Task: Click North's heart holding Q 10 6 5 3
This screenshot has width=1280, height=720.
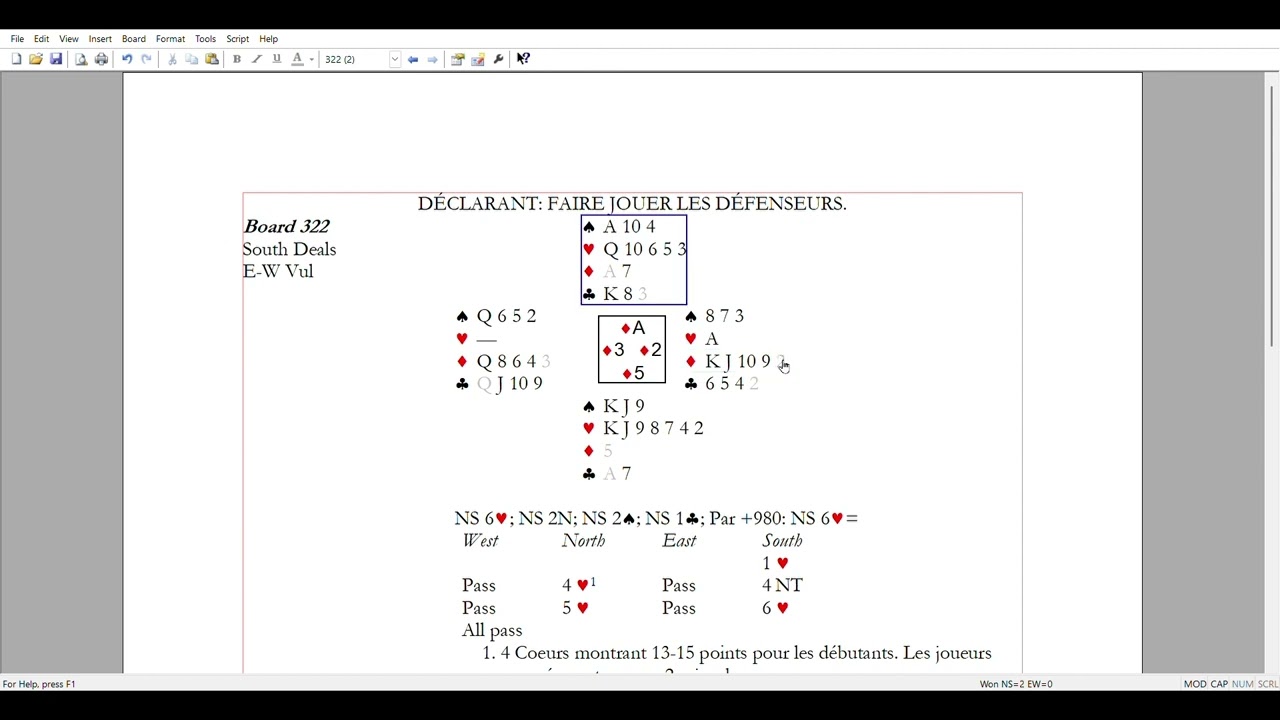Action: [634, 249]
